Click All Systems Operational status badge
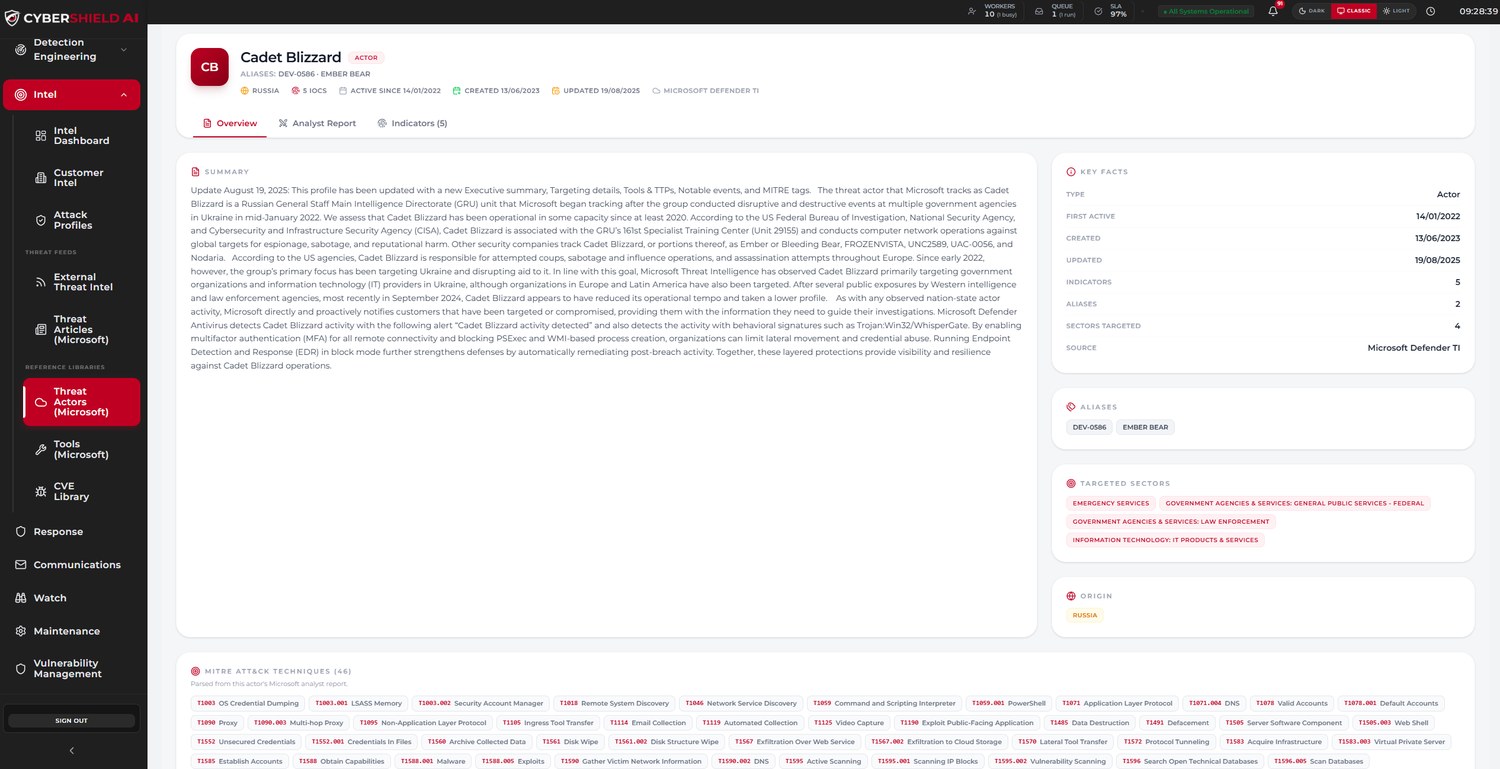Viewport: 1500px width, 769px height. click(1206, 11)
